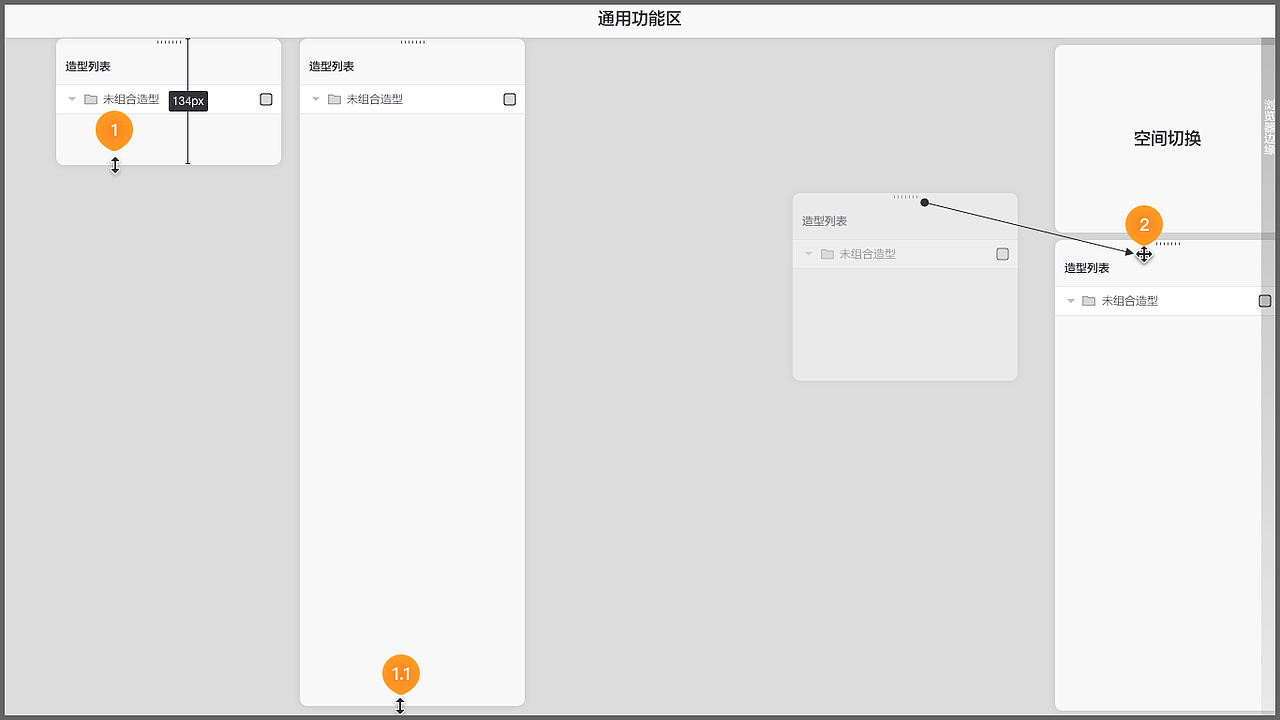Toggle the checkbox on first 未组合造型 row
Screen dimensions: 1280x720
(265, 99)
